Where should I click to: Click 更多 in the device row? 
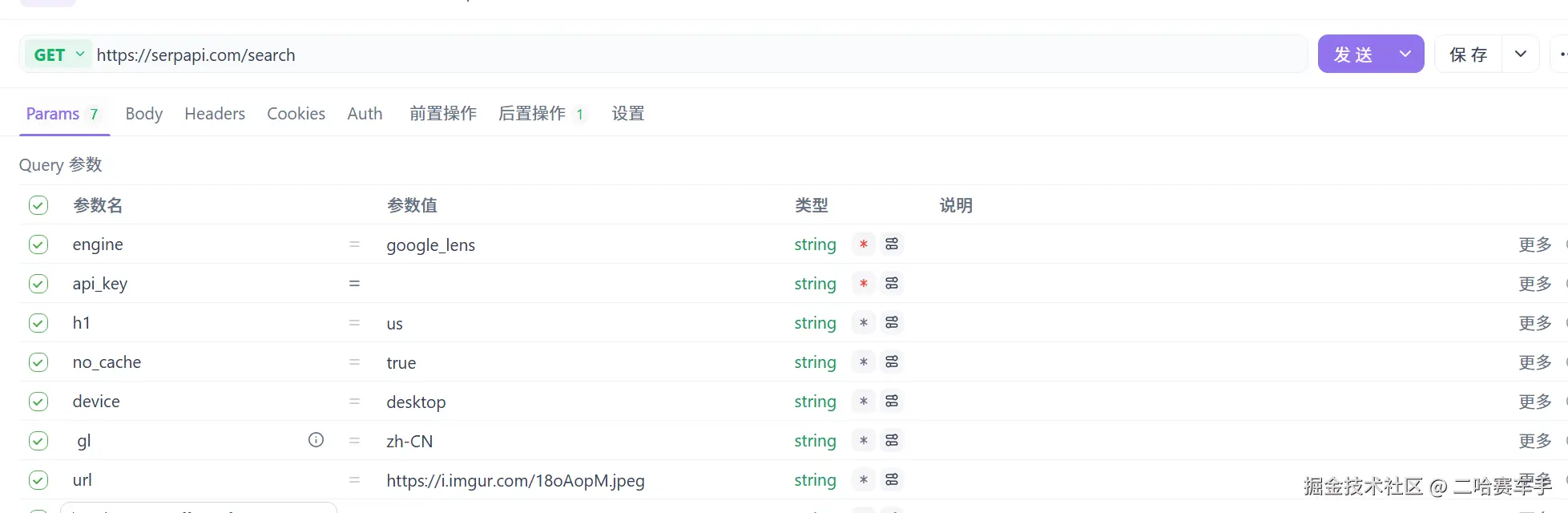click(1535, 402)
